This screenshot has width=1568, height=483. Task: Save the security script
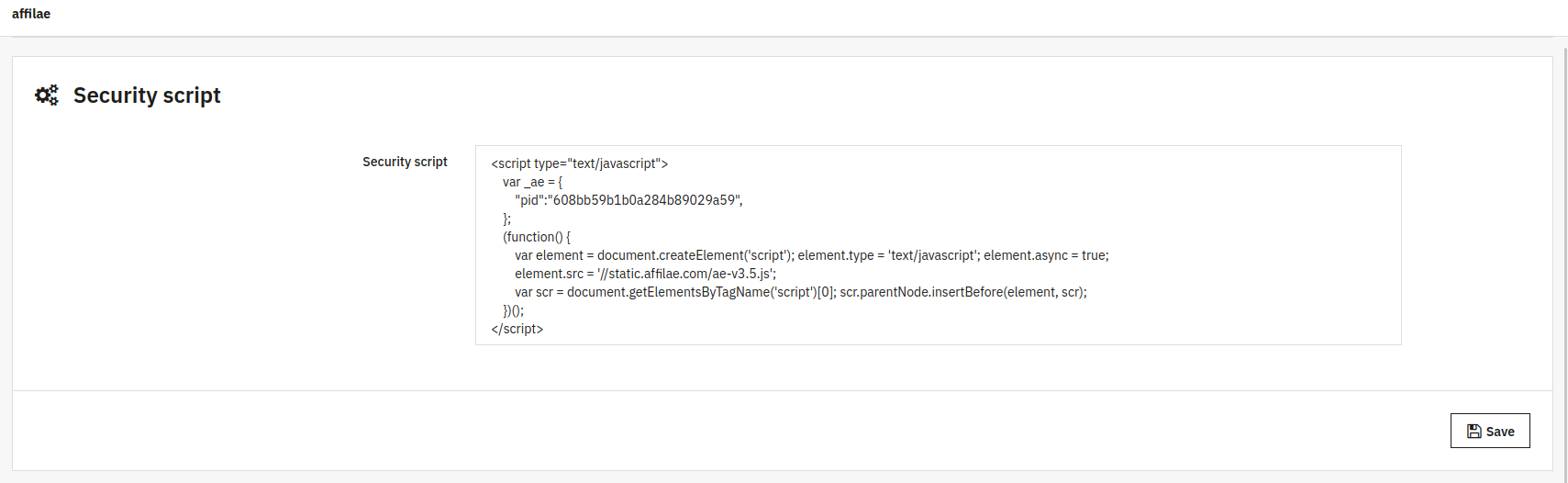(1490, 431)
